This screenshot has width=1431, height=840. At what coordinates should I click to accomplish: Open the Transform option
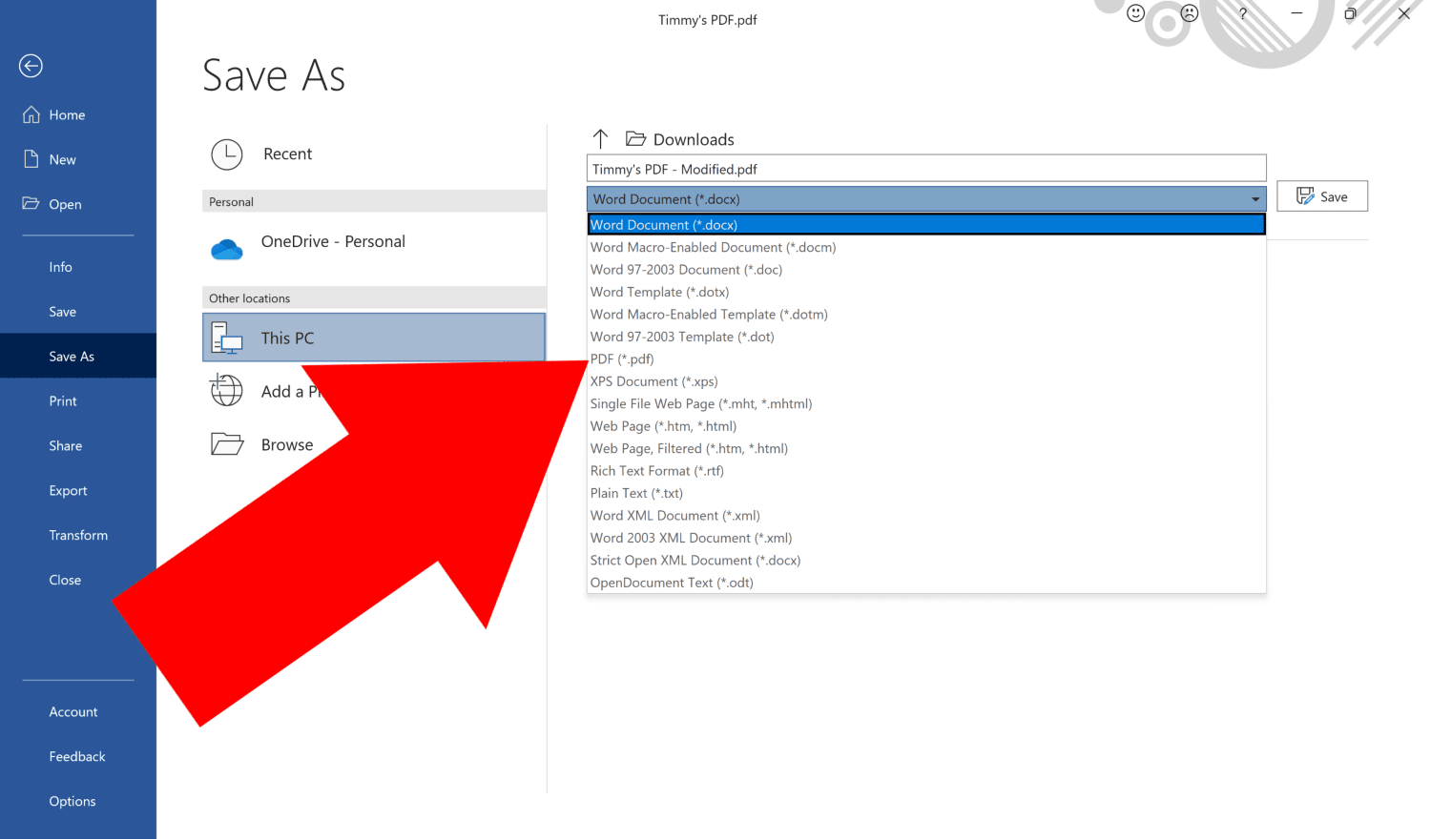(x=78, y=536)
